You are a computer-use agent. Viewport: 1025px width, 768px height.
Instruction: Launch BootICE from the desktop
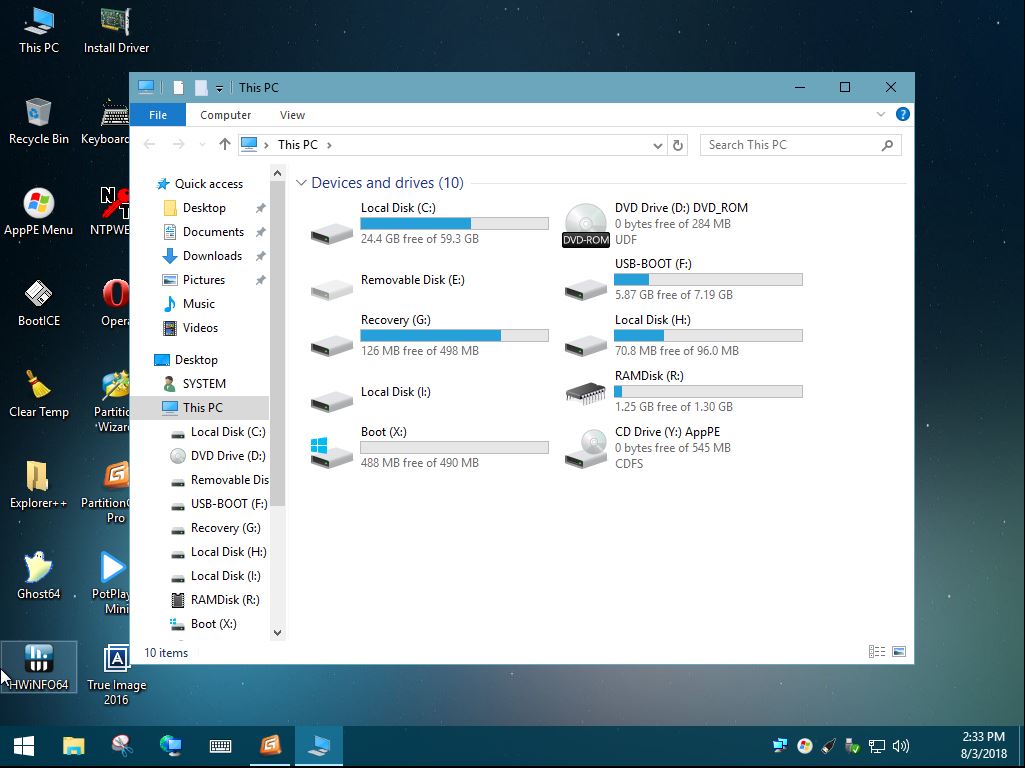point(39,303)
